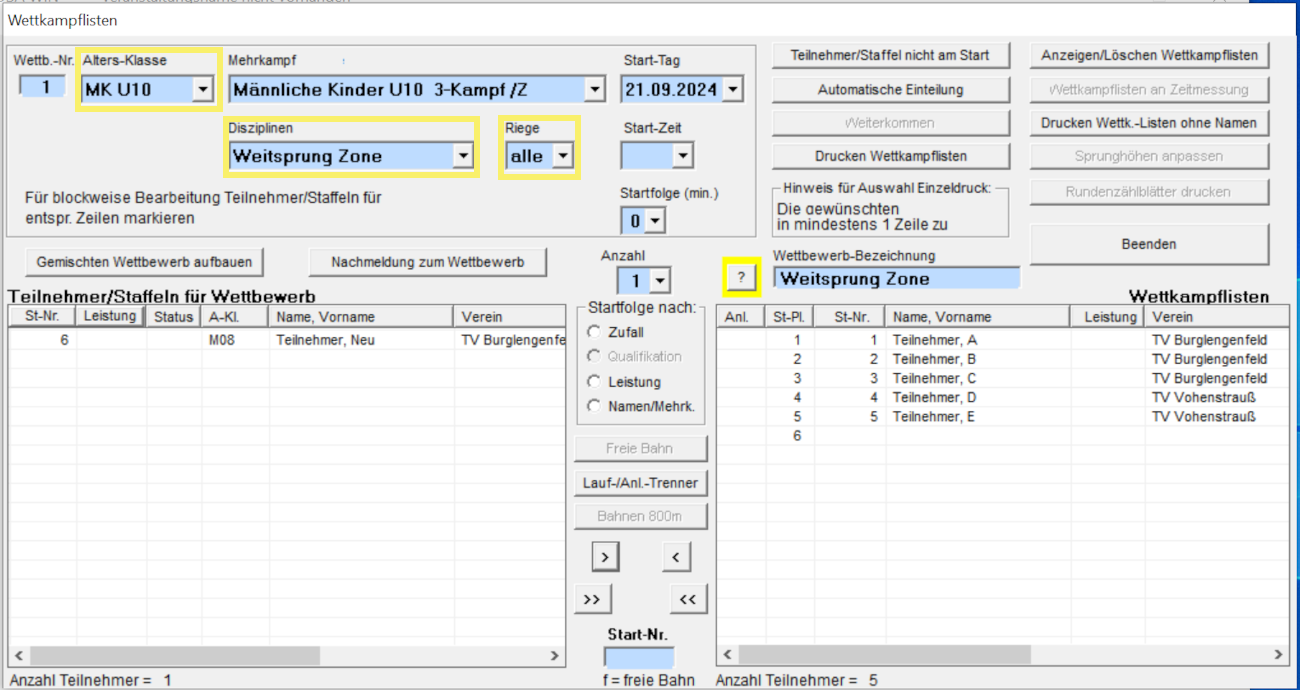Move selected participant right with single arrow
The height and width of the screenshot is (690, 1300).
pos(606,556)
